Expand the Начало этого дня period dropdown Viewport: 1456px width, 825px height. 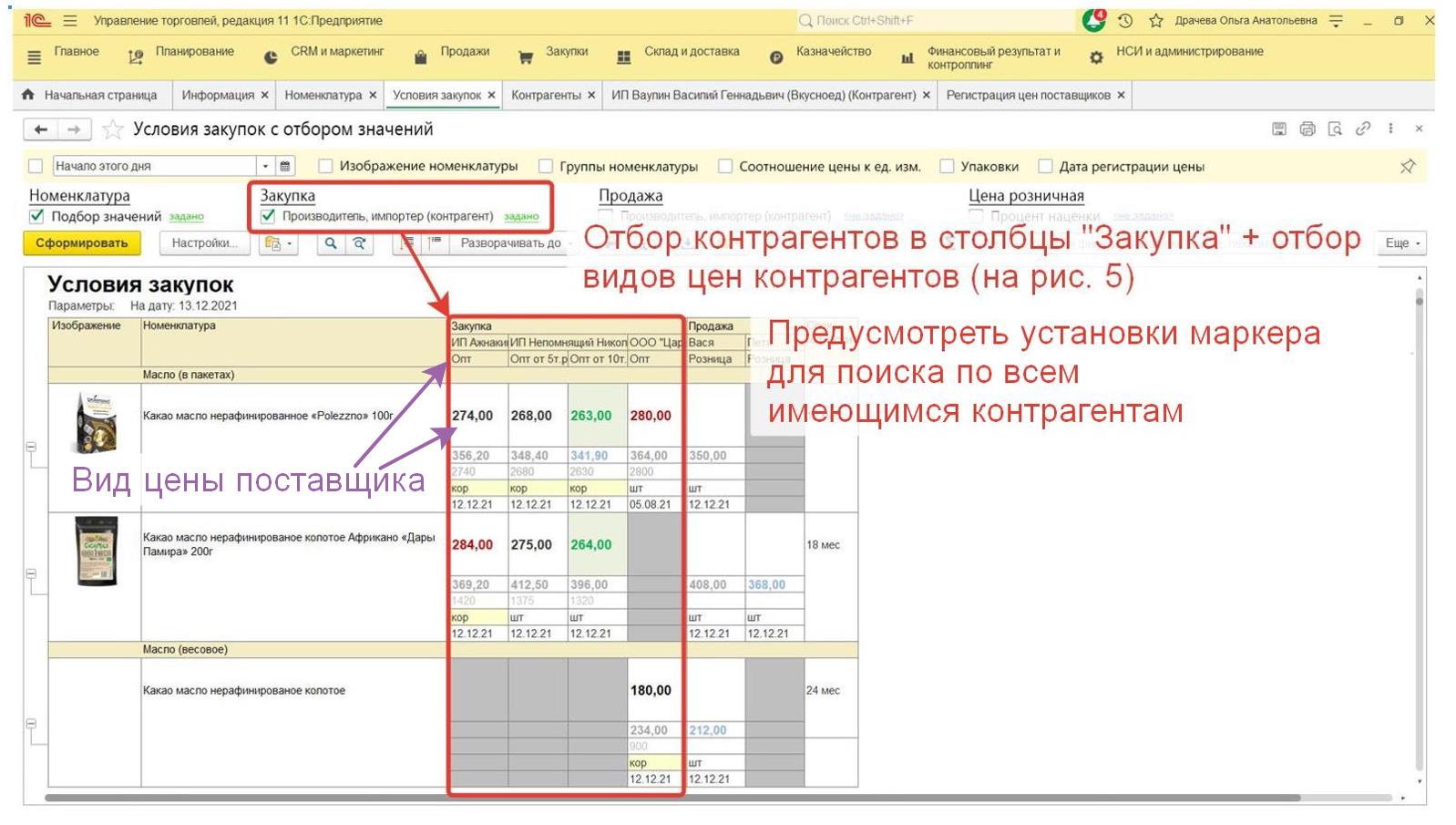(265, 166)
